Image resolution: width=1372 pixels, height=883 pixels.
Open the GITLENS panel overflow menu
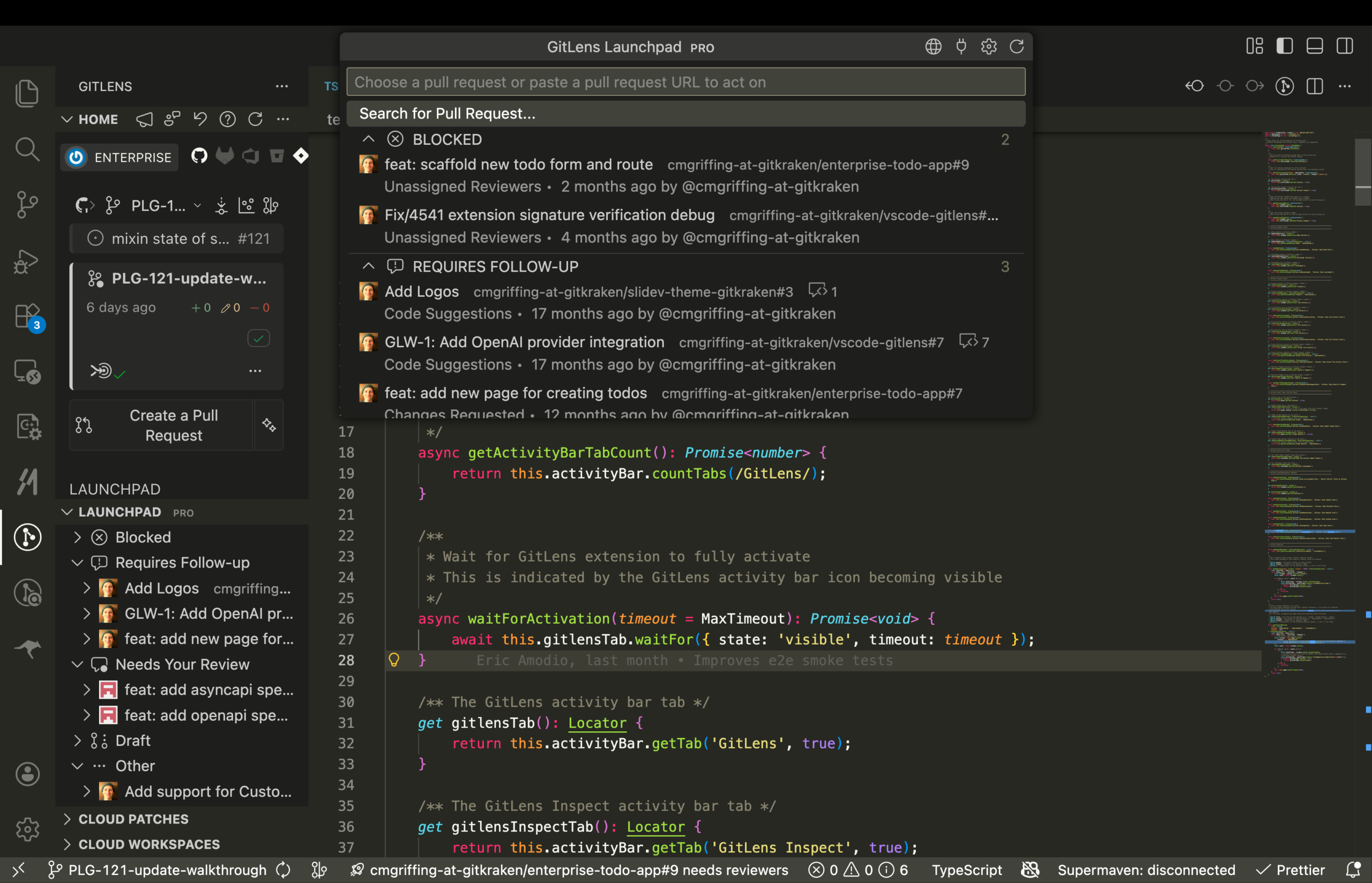[281, 86]
